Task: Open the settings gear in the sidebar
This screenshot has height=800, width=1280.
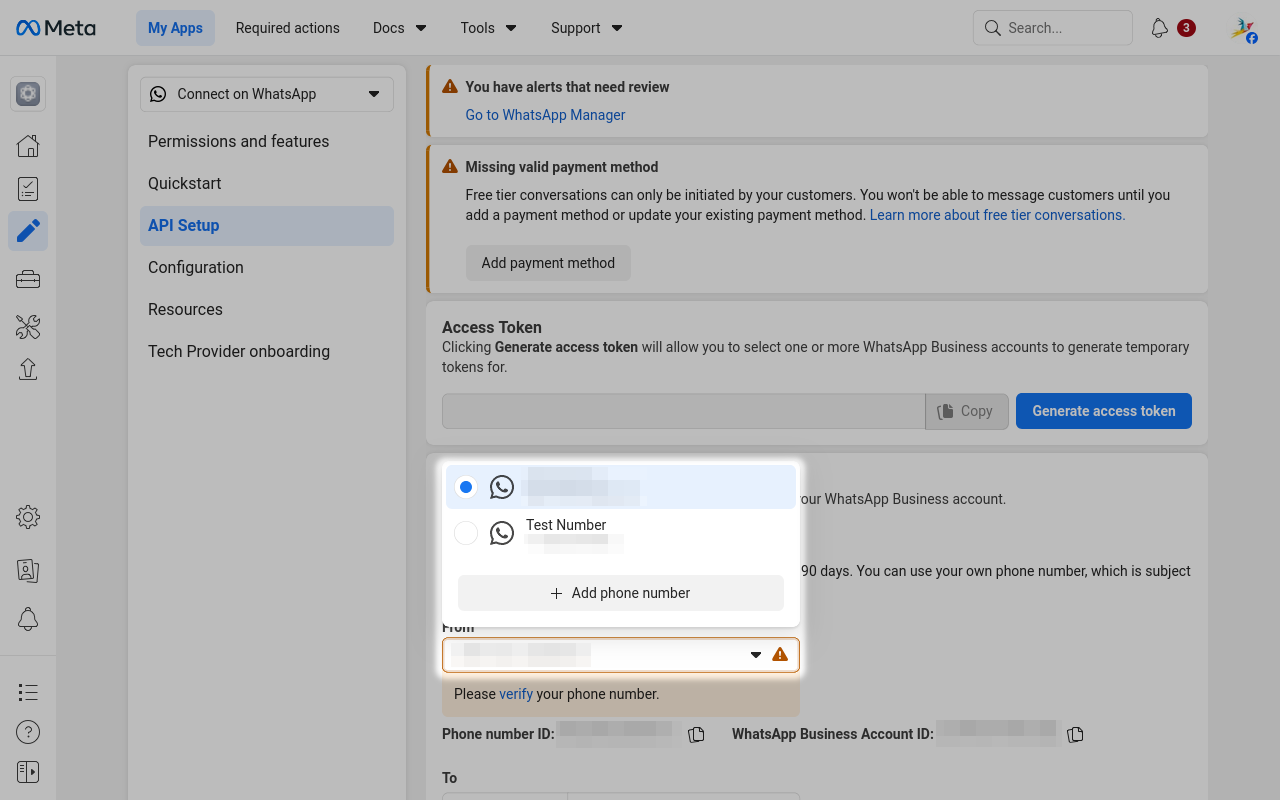Action: (x=28, y=517)
